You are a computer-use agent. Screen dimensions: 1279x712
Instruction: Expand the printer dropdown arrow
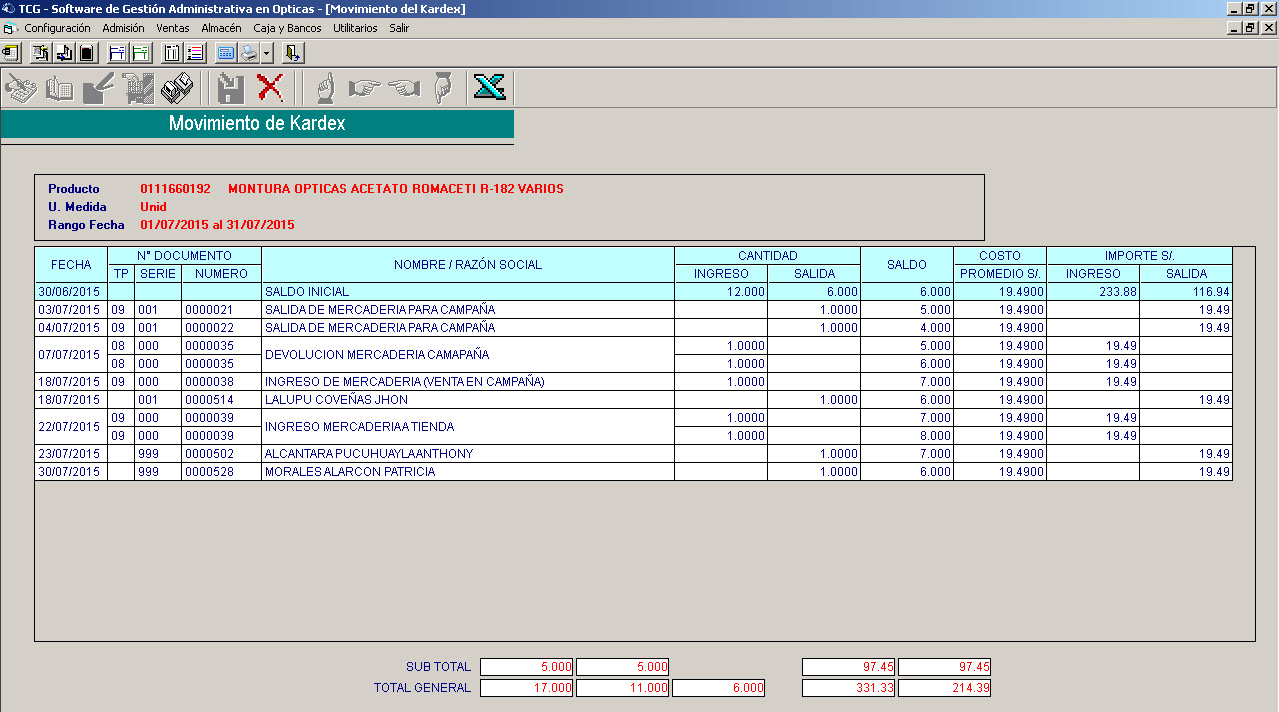266,53
